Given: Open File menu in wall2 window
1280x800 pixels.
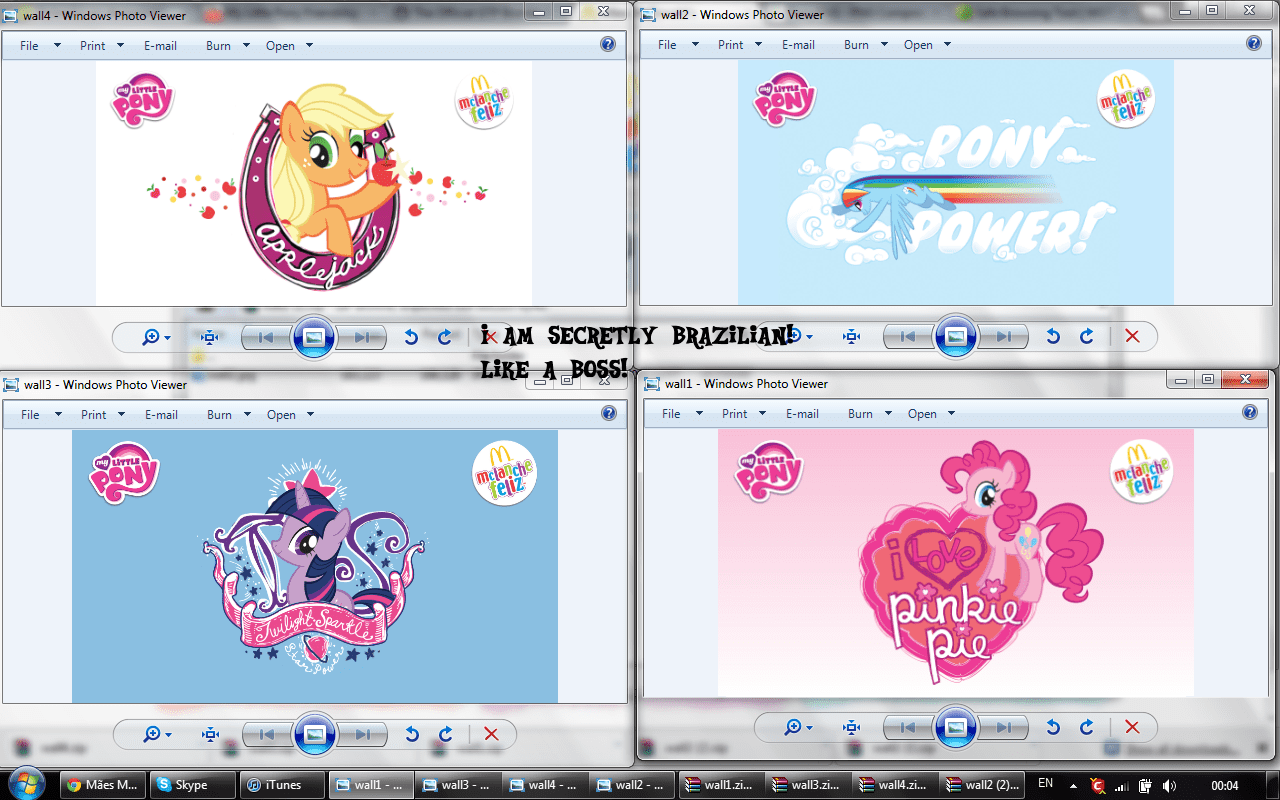Looking at the screenshot, I should click(x=678, y=44).
